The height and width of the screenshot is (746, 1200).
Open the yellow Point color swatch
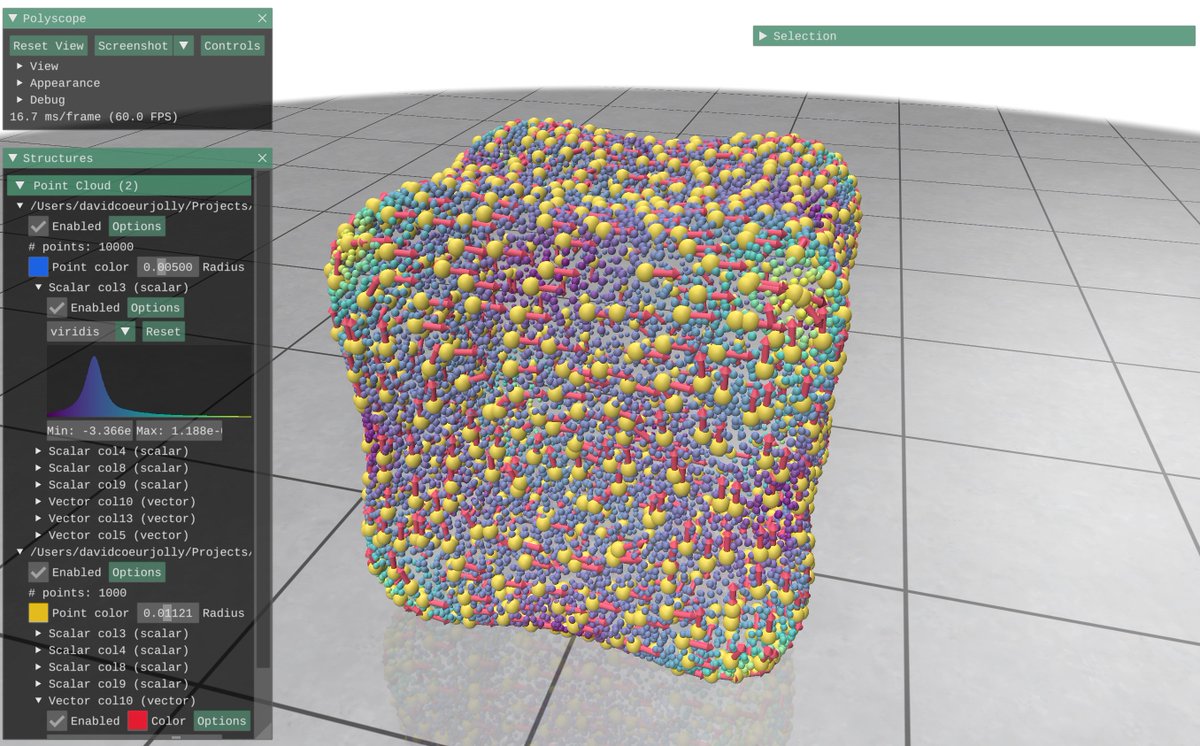click(x=38, y=613)
